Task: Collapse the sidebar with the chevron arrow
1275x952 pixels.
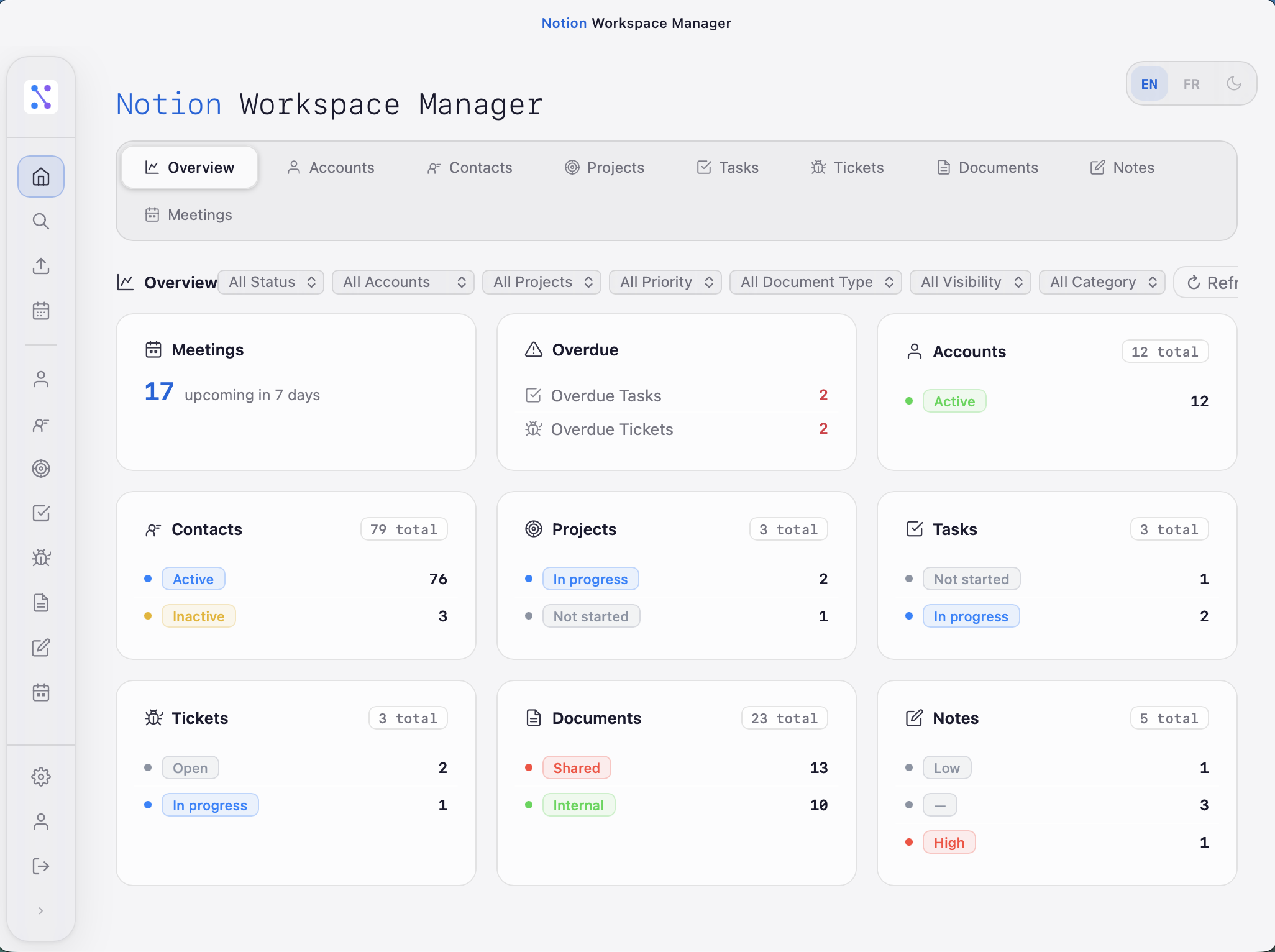Action: [41, 910]
